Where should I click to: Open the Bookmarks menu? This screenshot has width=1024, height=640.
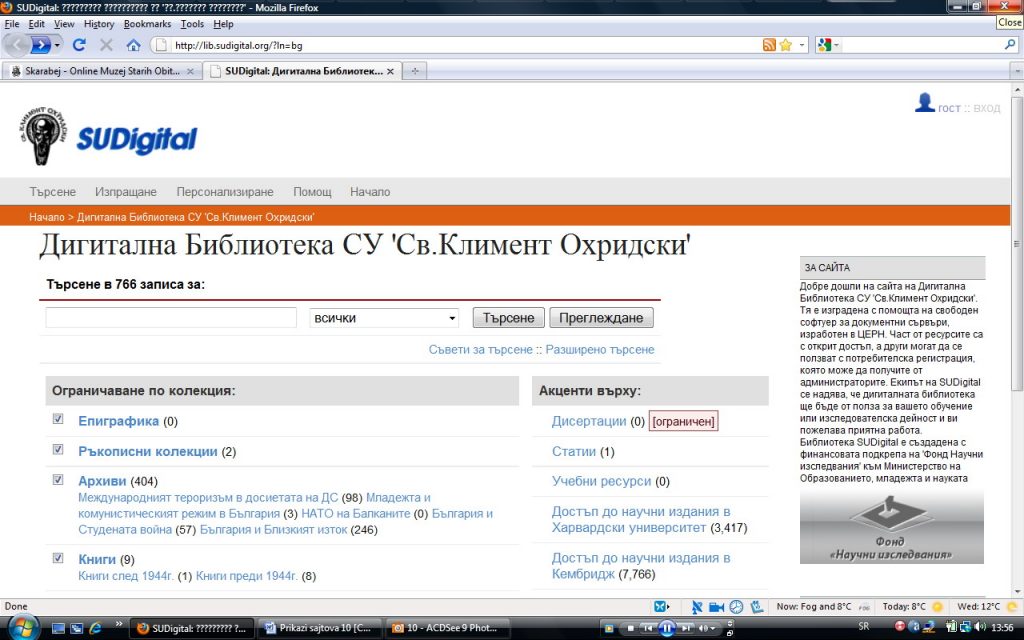tap(147, 24)
